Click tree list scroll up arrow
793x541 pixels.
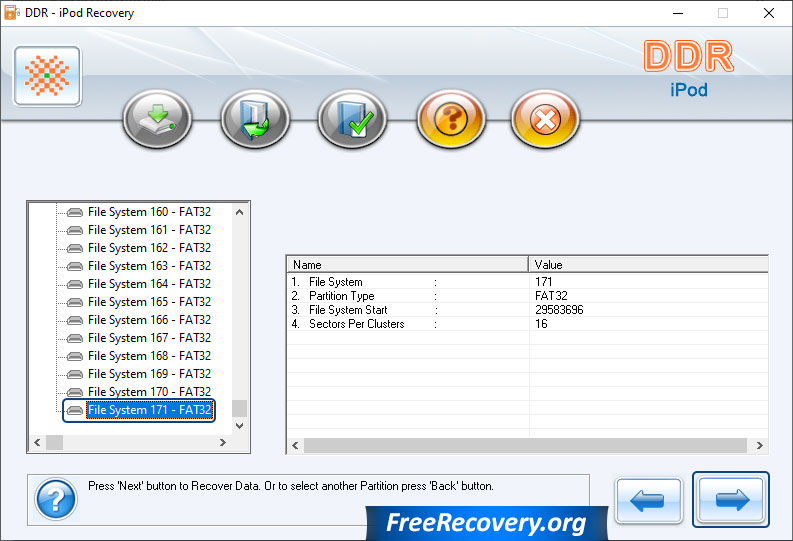pyautogui.click(x=240, y=212)
